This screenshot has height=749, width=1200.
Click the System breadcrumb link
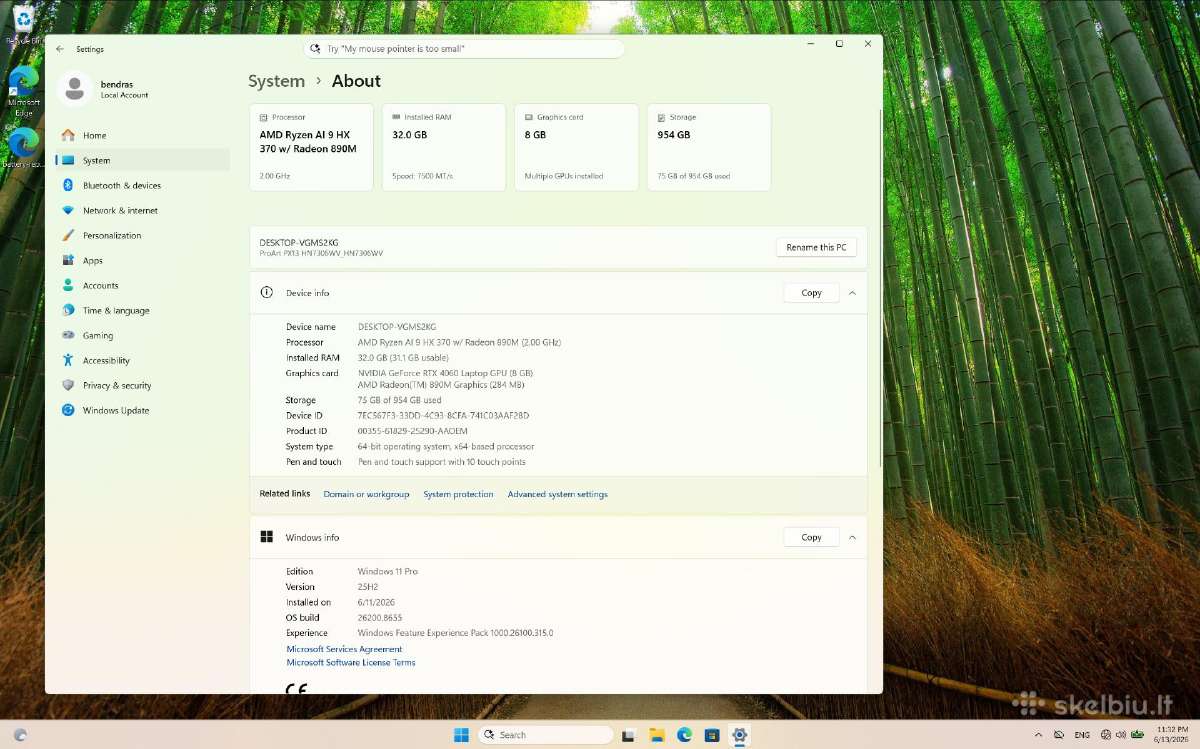pos(276,81)
